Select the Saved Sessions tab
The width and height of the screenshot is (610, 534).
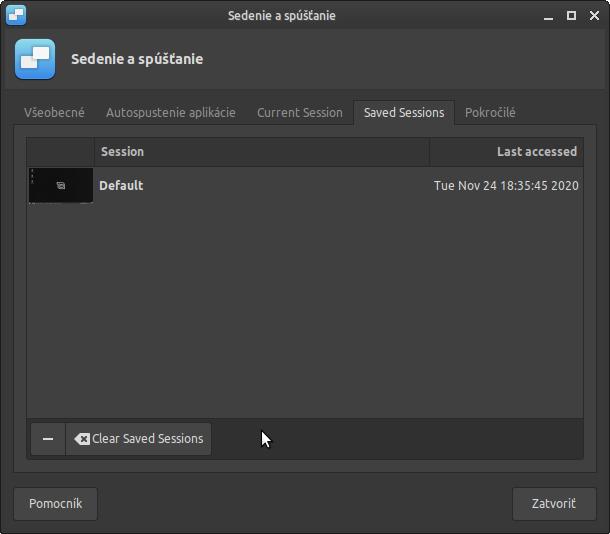pyautogui.click(x=404, y=113)
